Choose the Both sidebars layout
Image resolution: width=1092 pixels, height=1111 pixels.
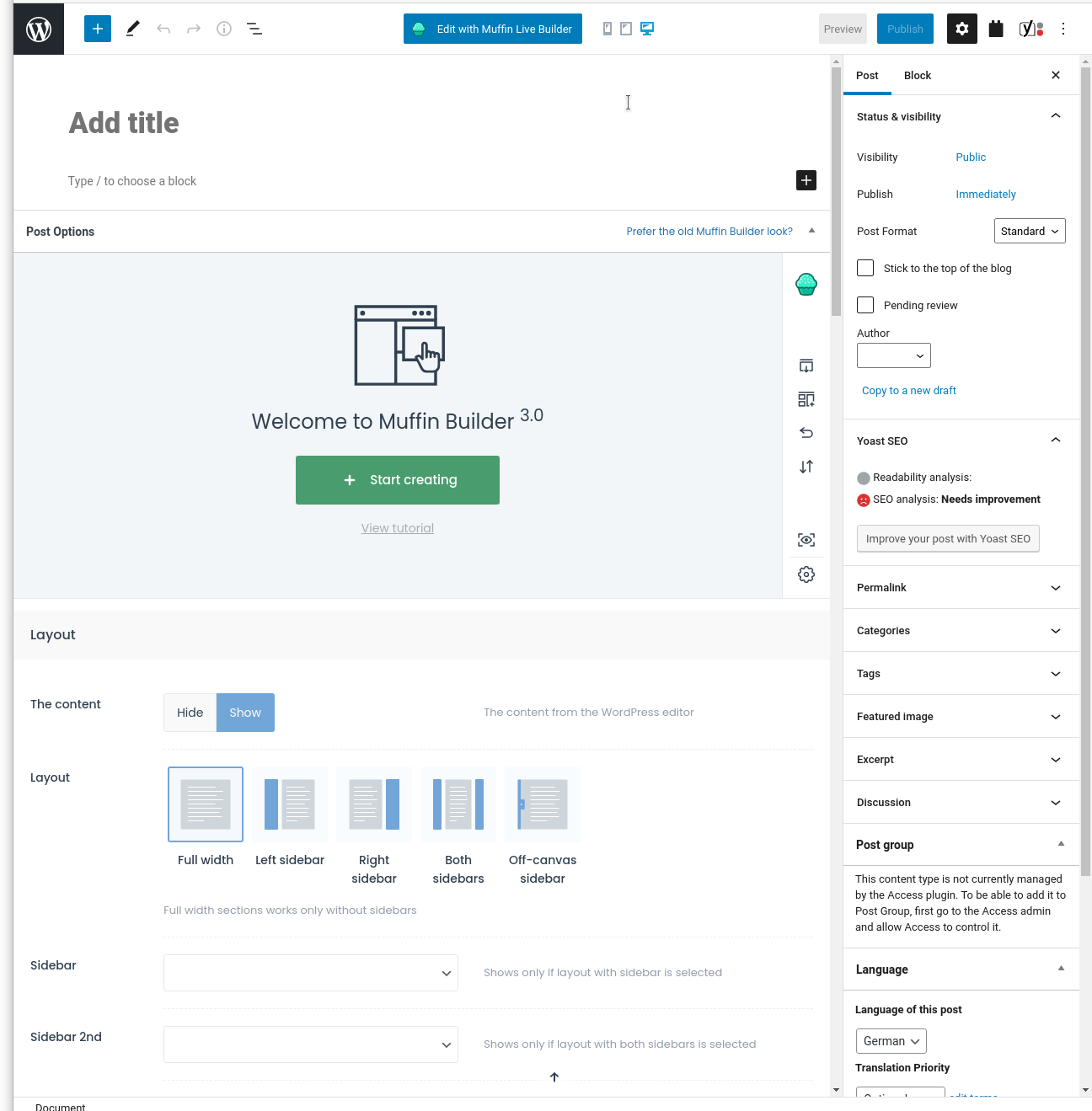[x=458, y=804]
